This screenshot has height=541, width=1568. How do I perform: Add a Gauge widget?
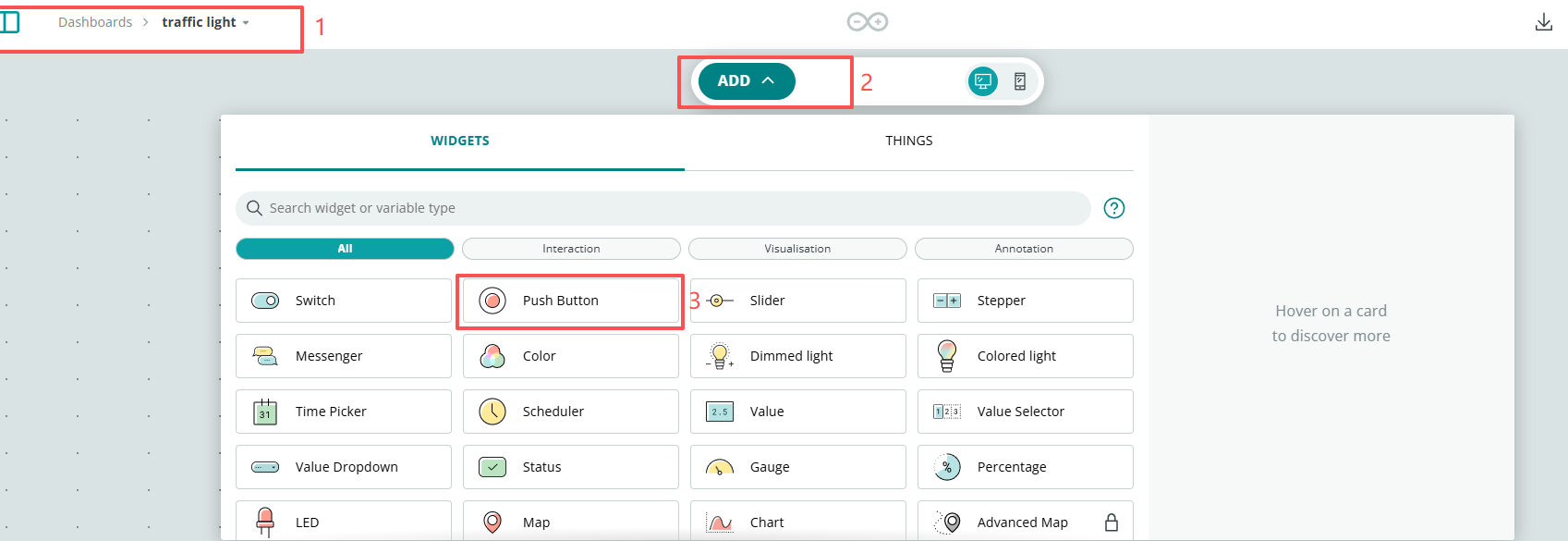[x=798, y=467]
